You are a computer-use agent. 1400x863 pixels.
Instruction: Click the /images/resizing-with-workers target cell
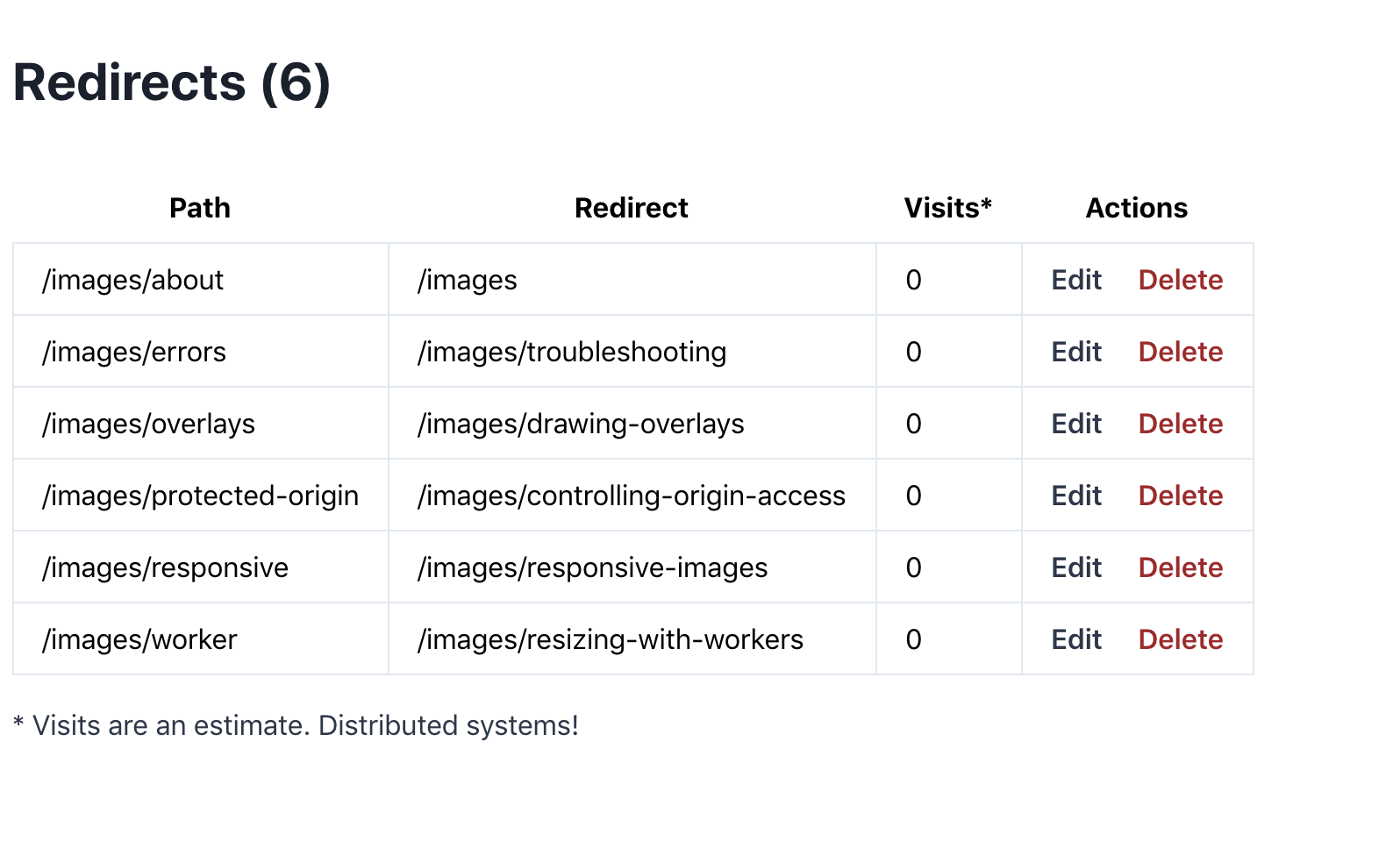[611, 639]
